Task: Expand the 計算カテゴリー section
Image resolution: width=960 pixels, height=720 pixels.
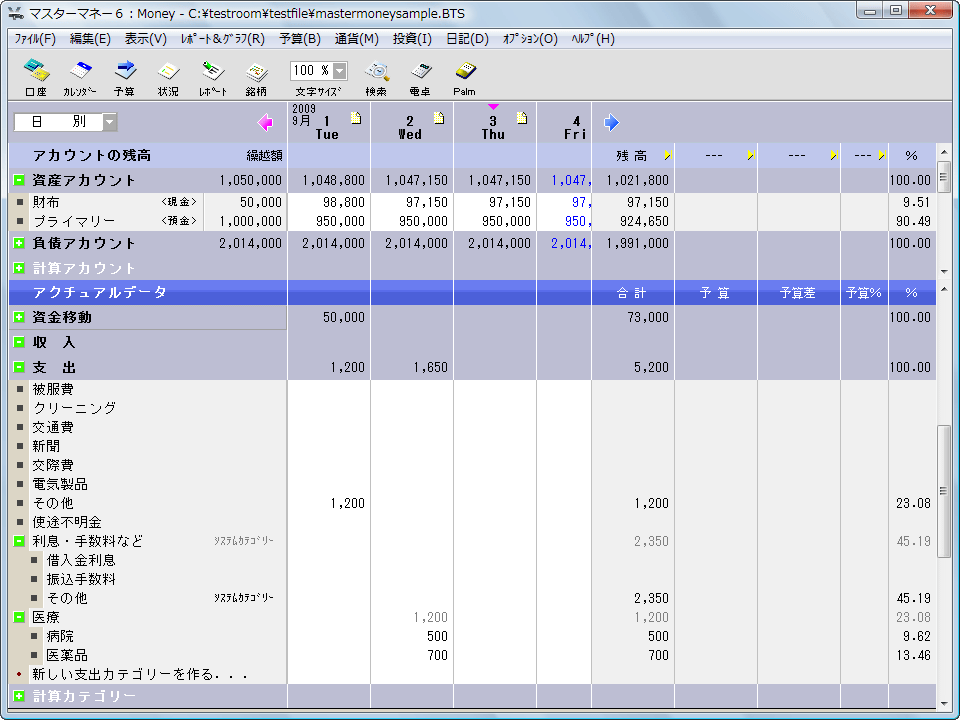Action: pos(19,696)
